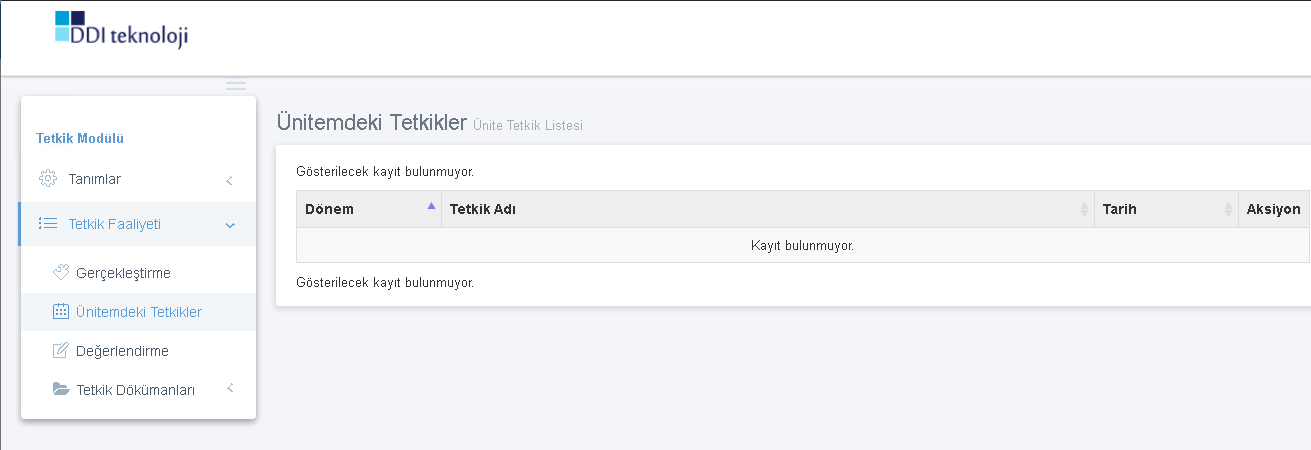Select Ünitemdeki Tetkikler in sidebar
The height and width of the screenshot is (450, 1311).
[x=138, y=312]
